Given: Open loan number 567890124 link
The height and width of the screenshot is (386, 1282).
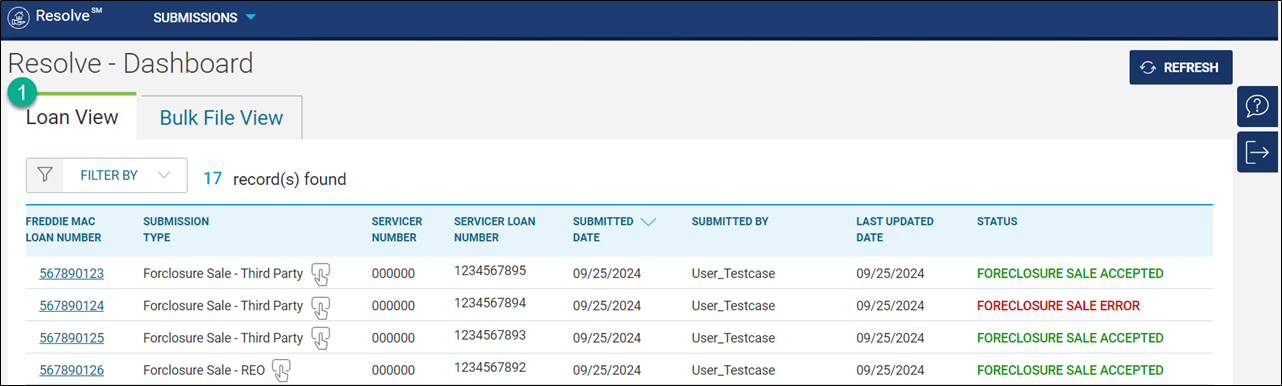Looking at the screenshot, I should [72, 305].
